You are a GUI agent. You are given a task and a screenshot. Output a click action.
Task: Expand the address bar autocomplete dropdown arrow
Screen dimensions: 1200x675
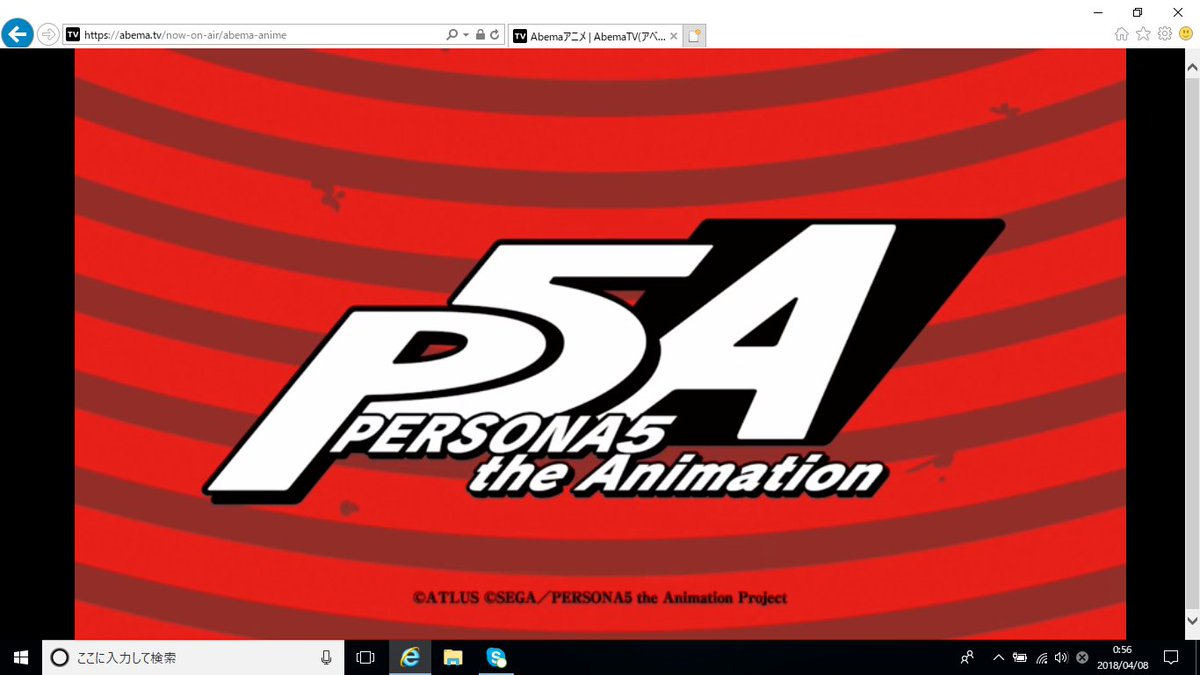[x=466, y=34]
